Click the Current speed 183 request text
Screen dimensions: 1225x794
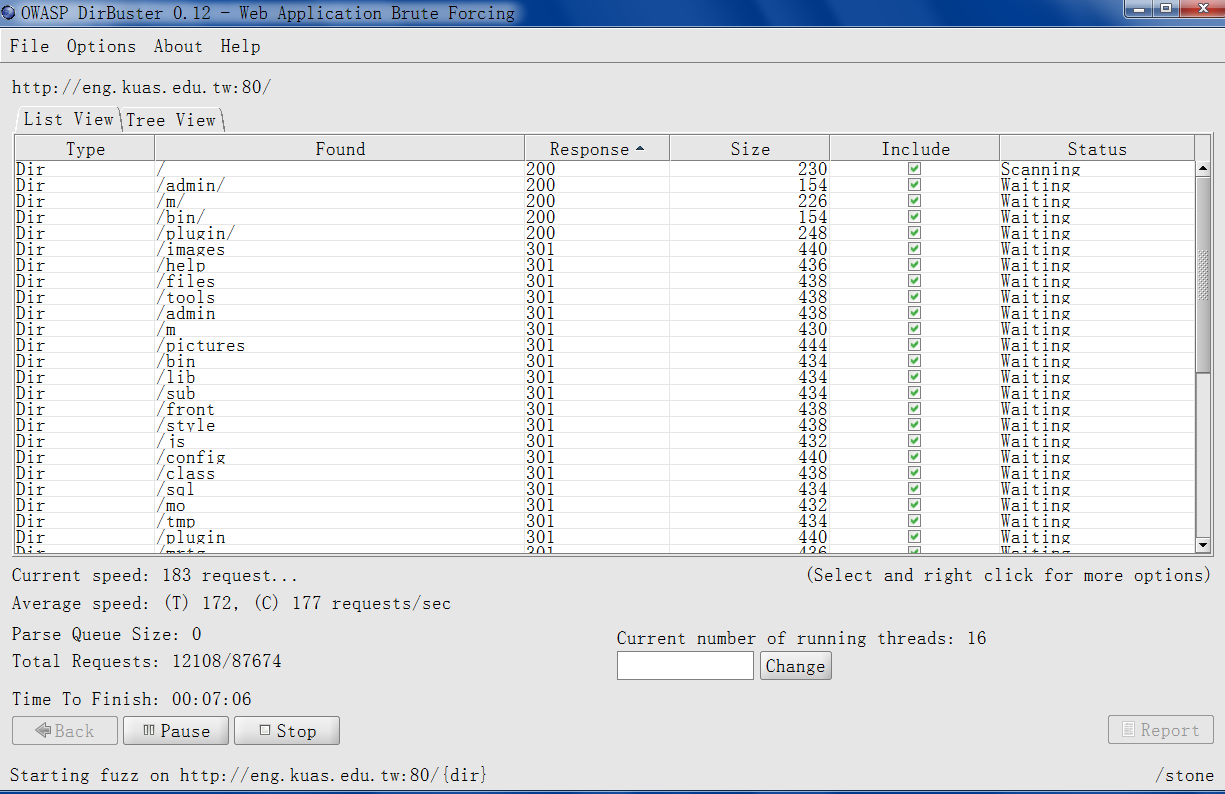155,576
